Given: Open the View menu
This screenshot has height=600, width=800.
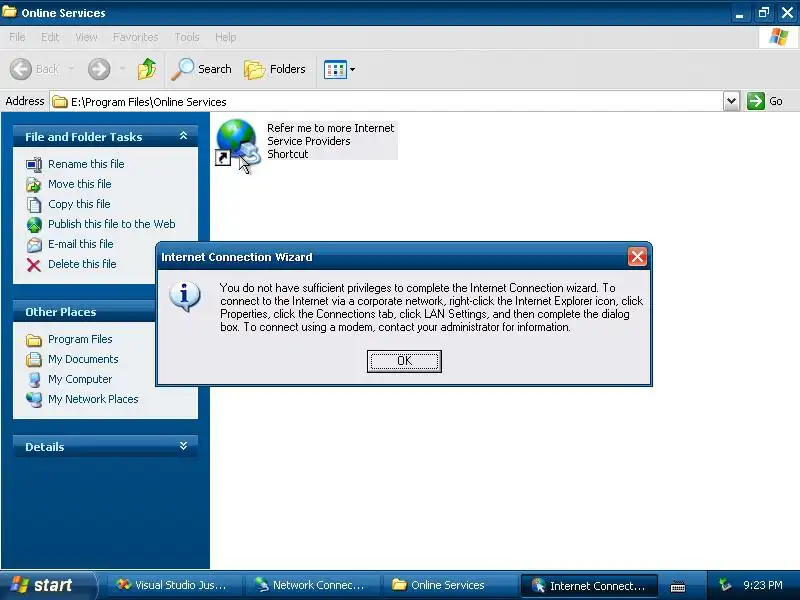Looking at the screenshot, I should pos(86,37).
